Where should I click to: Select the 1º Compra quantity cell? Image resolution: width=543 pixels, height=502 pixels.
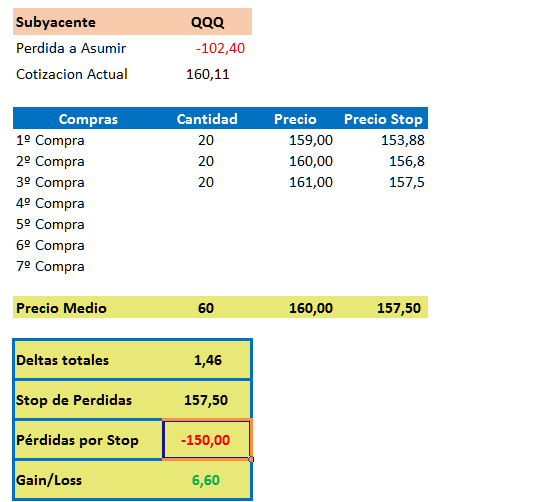[x=206, y=140]
